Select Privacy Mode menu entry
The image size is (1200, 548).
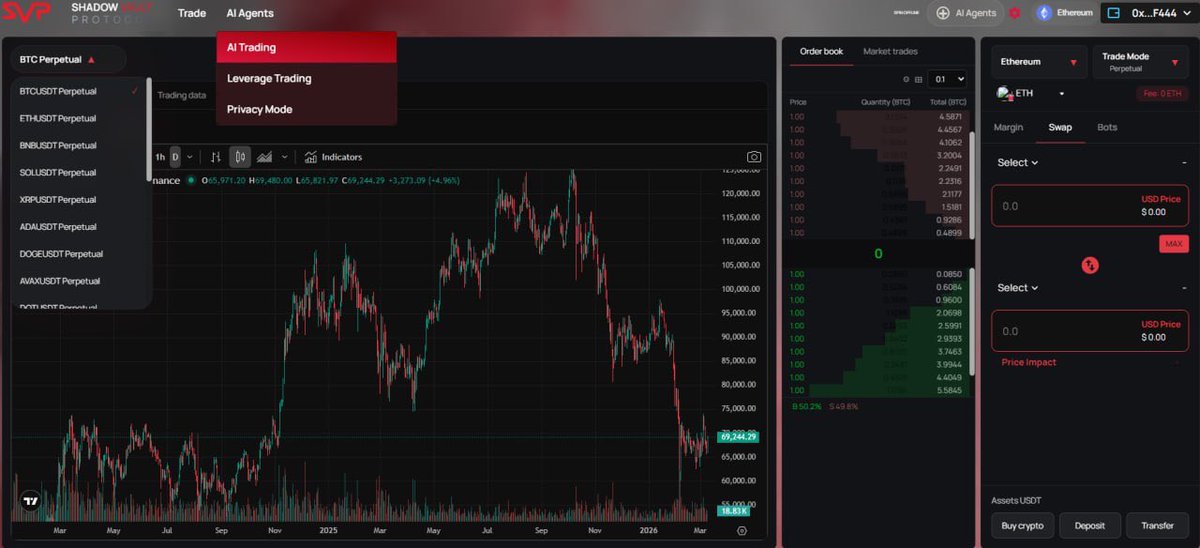click(306, 109)
